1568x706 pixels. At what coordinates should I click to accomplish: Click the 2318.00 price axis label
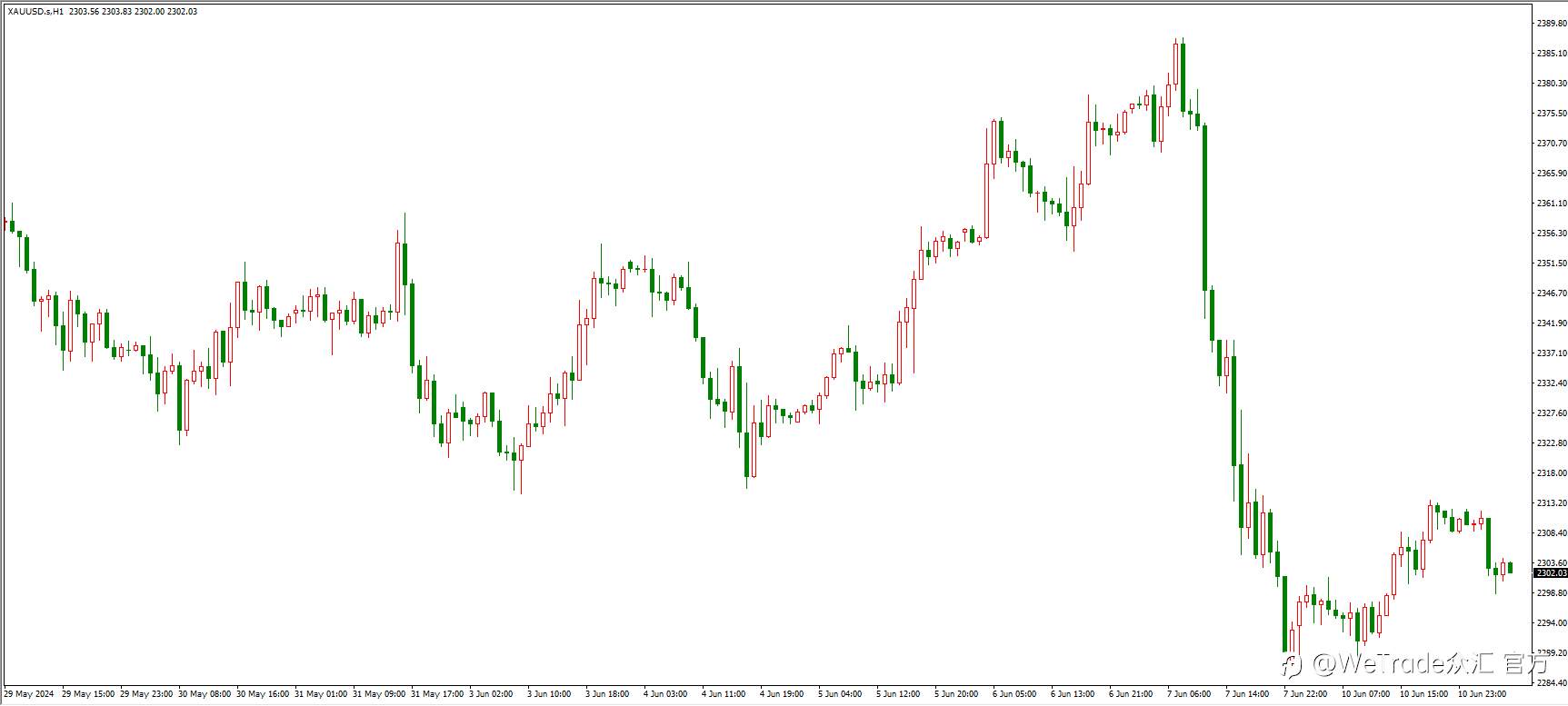point(1551,472)
